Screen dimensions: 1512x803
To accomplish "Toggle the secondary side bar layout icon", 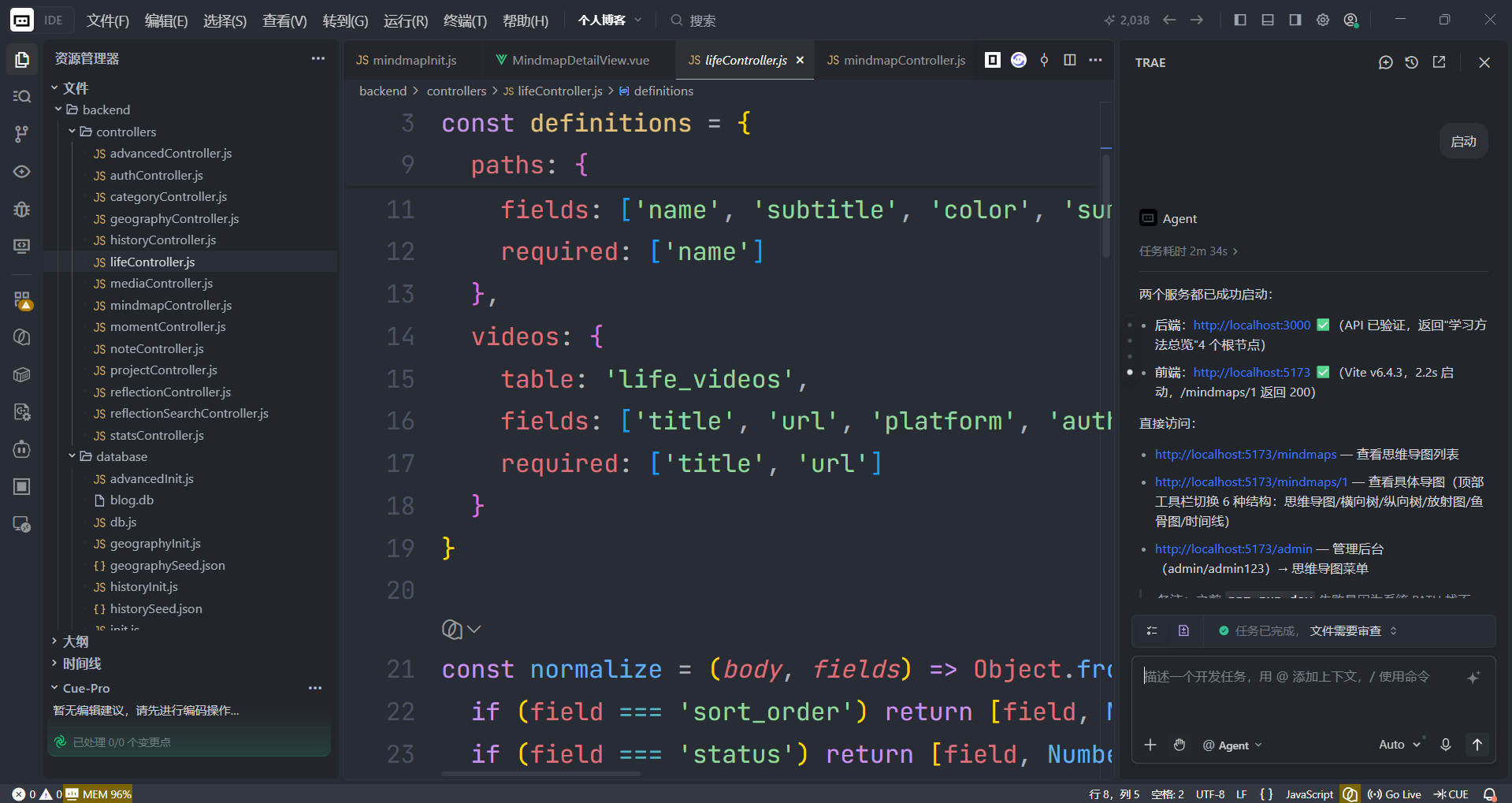I will point(1295,20).
